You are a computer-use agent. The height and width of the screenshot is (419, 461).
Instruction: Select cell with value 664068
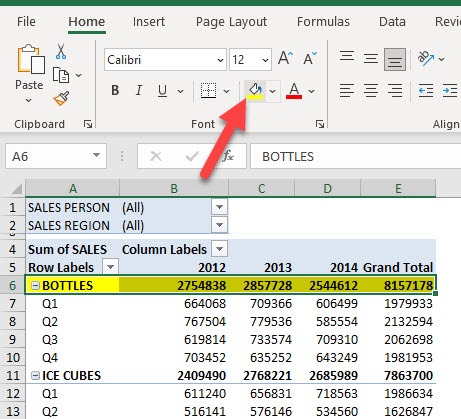point(174,304)
